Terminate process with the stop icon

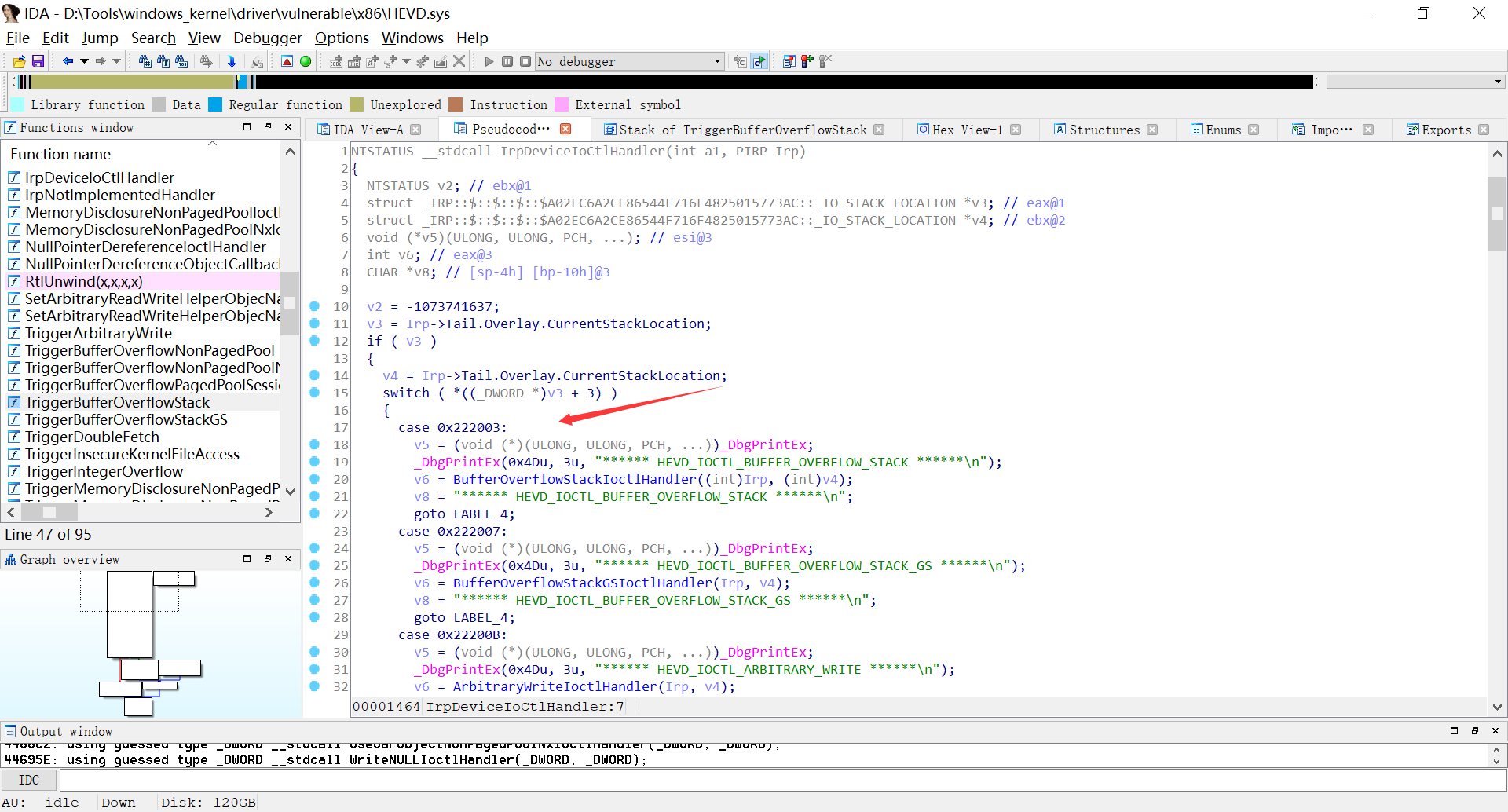click(525, 61)
